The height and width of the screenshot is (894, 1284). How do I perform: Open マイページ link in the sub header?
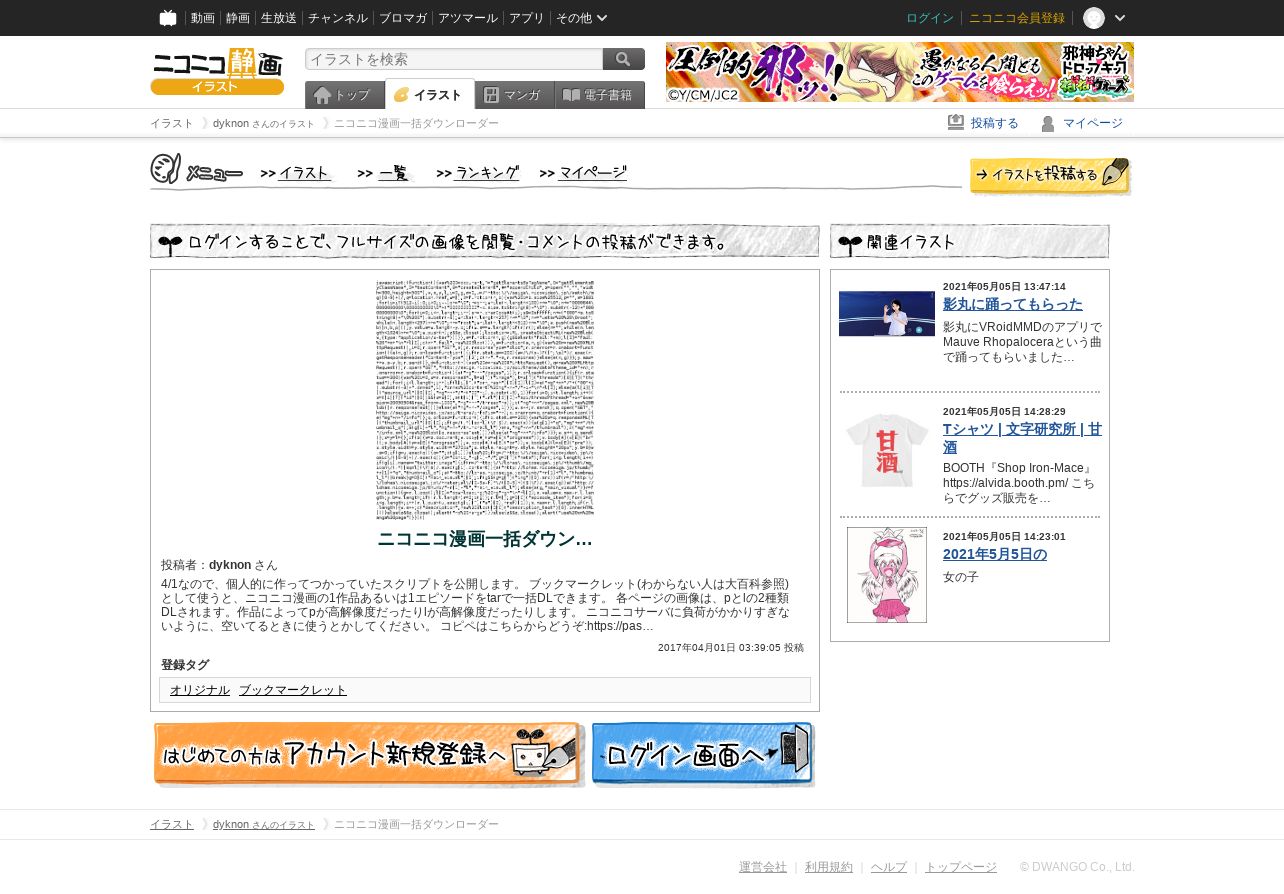coord(1093,123)
